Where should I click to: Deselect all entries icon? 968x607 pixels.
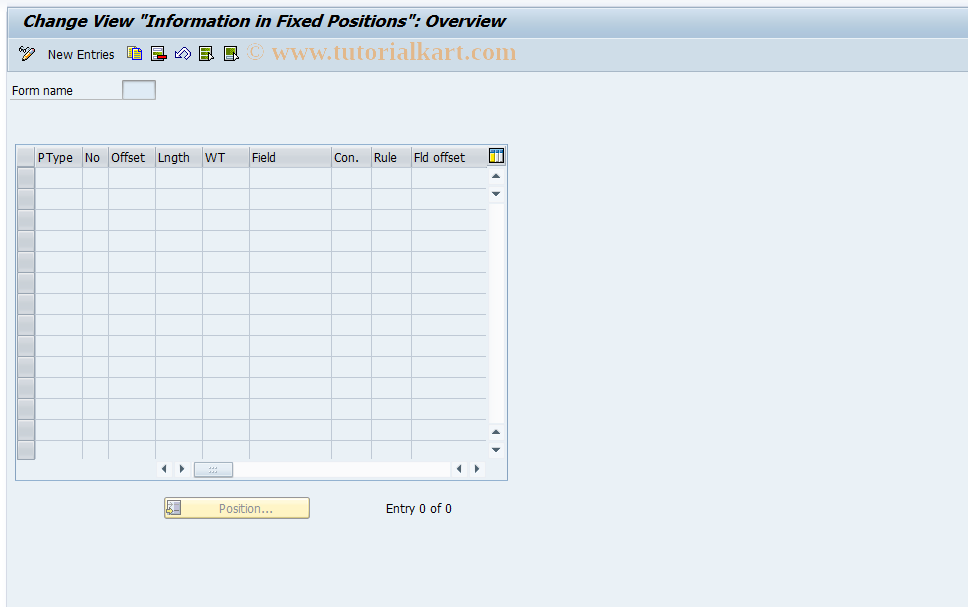(231, 54)
